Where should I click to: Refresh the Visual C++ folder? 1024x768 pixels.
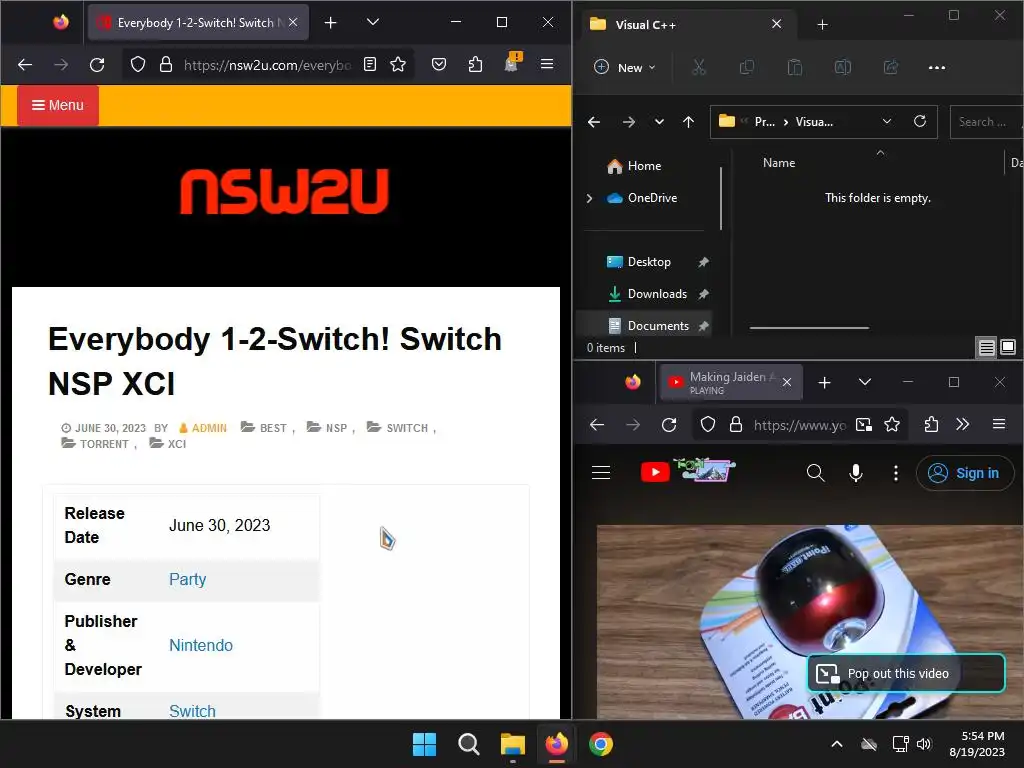tap(920, 121)
